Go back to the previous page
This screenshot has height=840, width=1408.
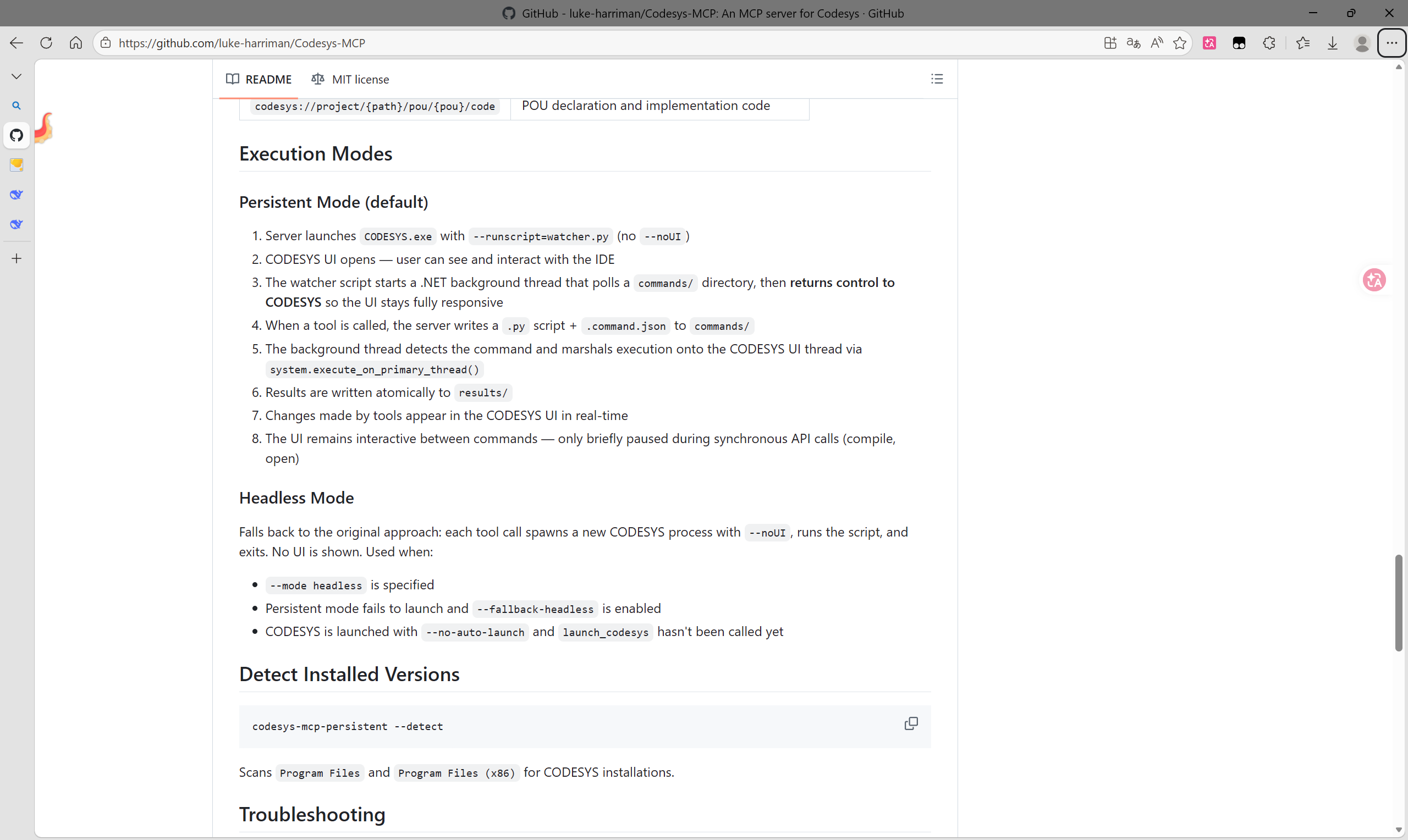[16, 43]
